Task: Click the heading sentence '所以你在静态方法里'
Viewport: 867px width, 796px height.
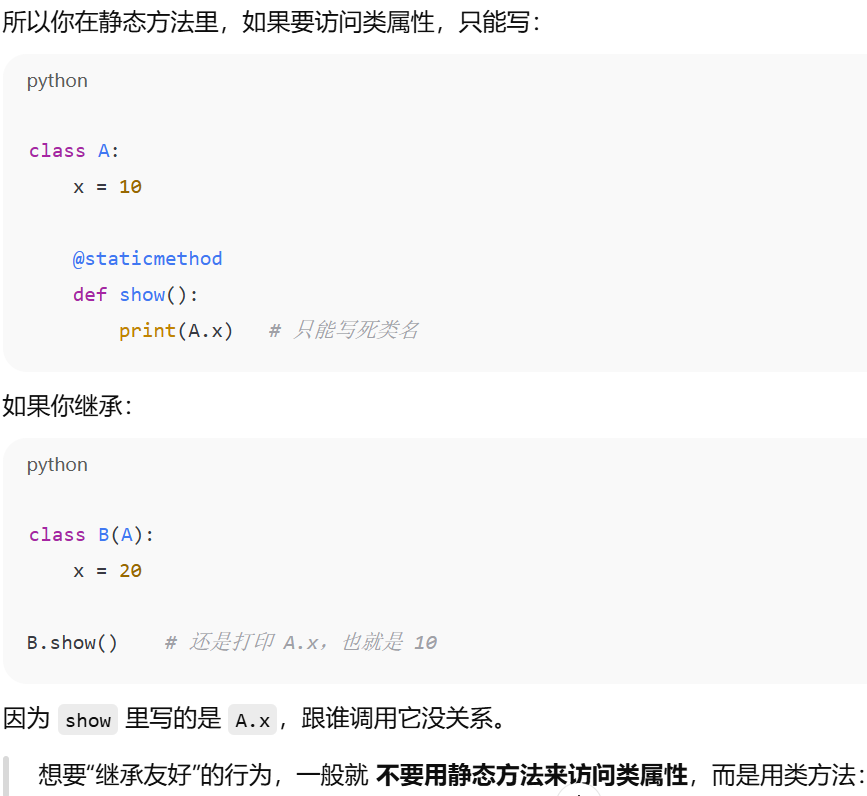Action: pyautogui.click(x=111, y=22)
